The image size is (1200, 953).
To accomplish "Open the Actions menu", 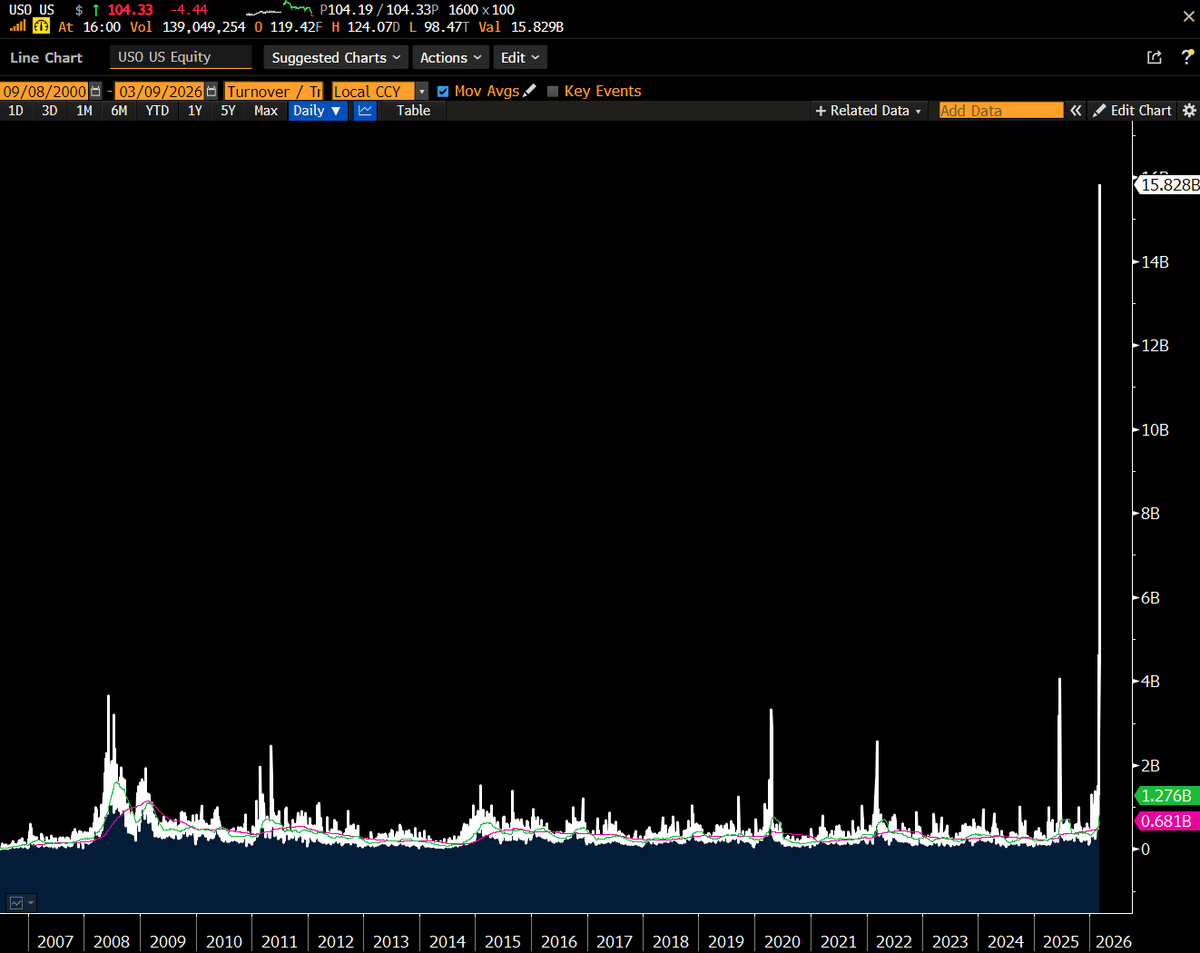I will click(x=449, y=57).
